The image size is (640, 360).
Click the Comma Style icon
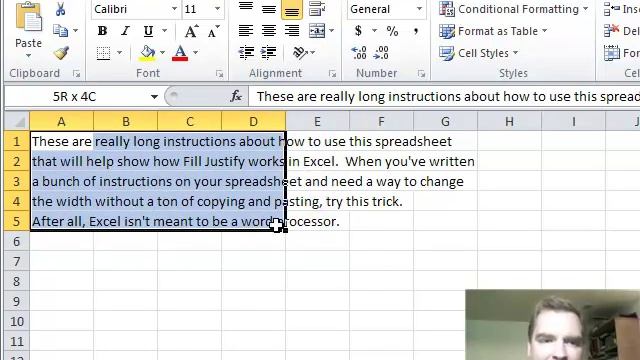coord(416,31)
